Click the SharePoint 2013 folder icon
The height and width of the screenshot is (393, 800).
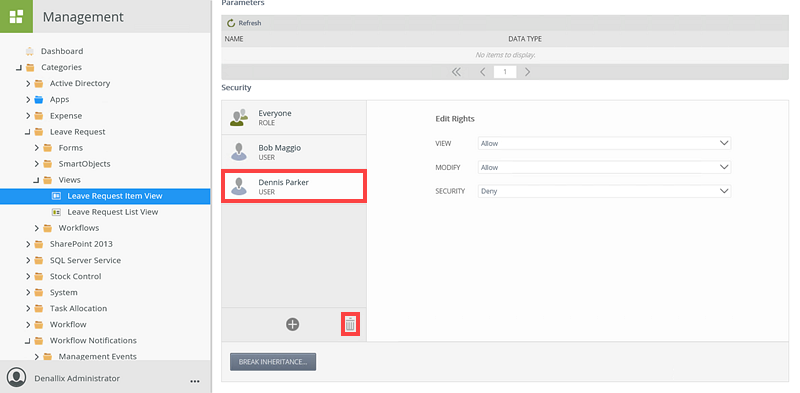(x=39, y=244)
